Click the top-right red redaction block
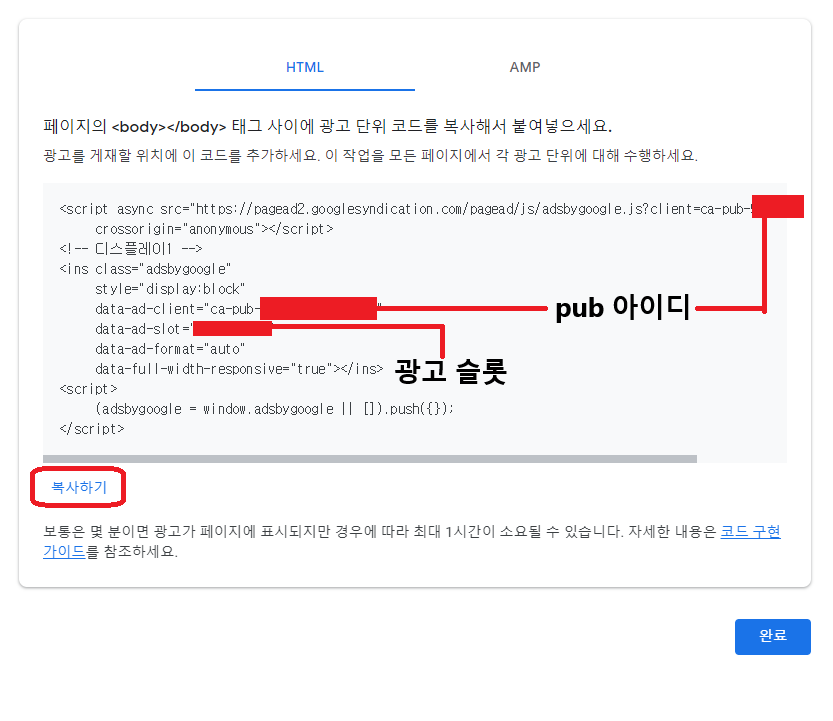 pos(778,205)
